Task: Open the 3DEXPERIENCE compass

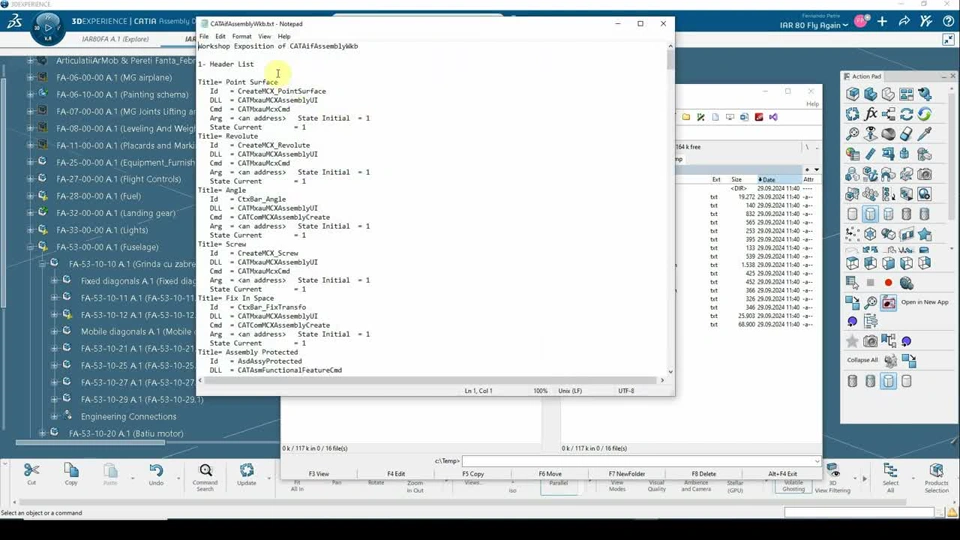Action: coord(48,28)
